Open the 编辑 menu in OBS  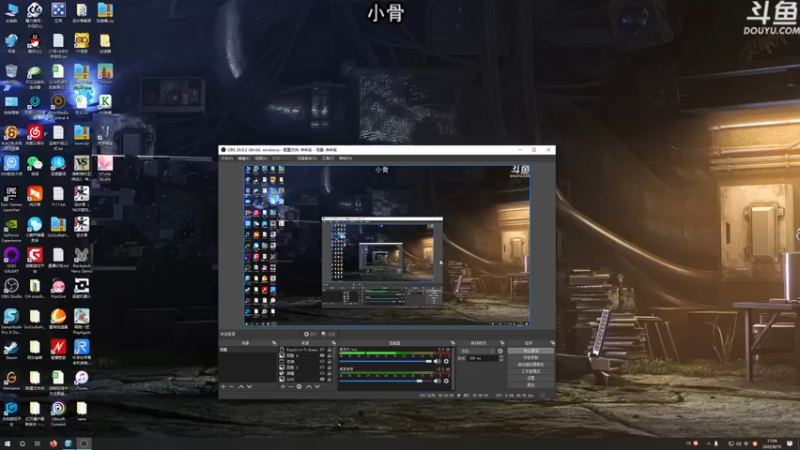pos(244,158)
